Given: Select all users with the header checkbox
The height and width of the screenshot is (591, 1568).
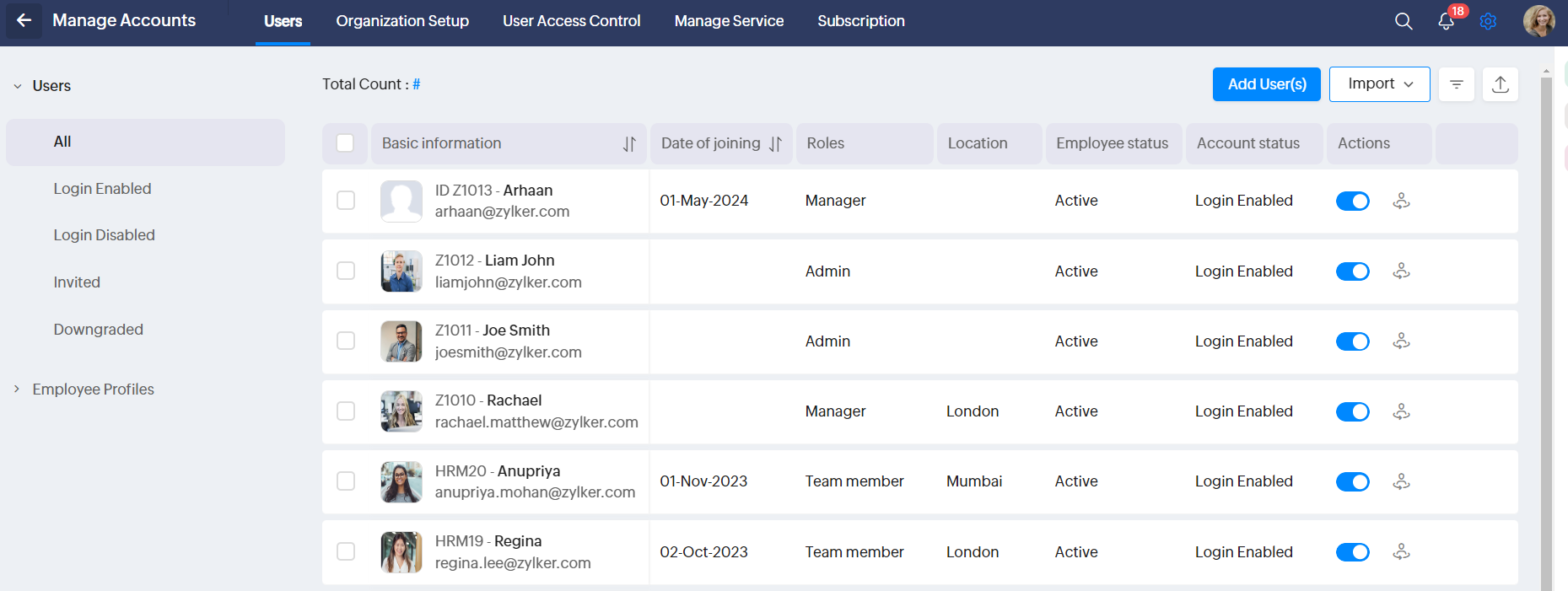Looking at the screenshot, I should tap(345, 143).
